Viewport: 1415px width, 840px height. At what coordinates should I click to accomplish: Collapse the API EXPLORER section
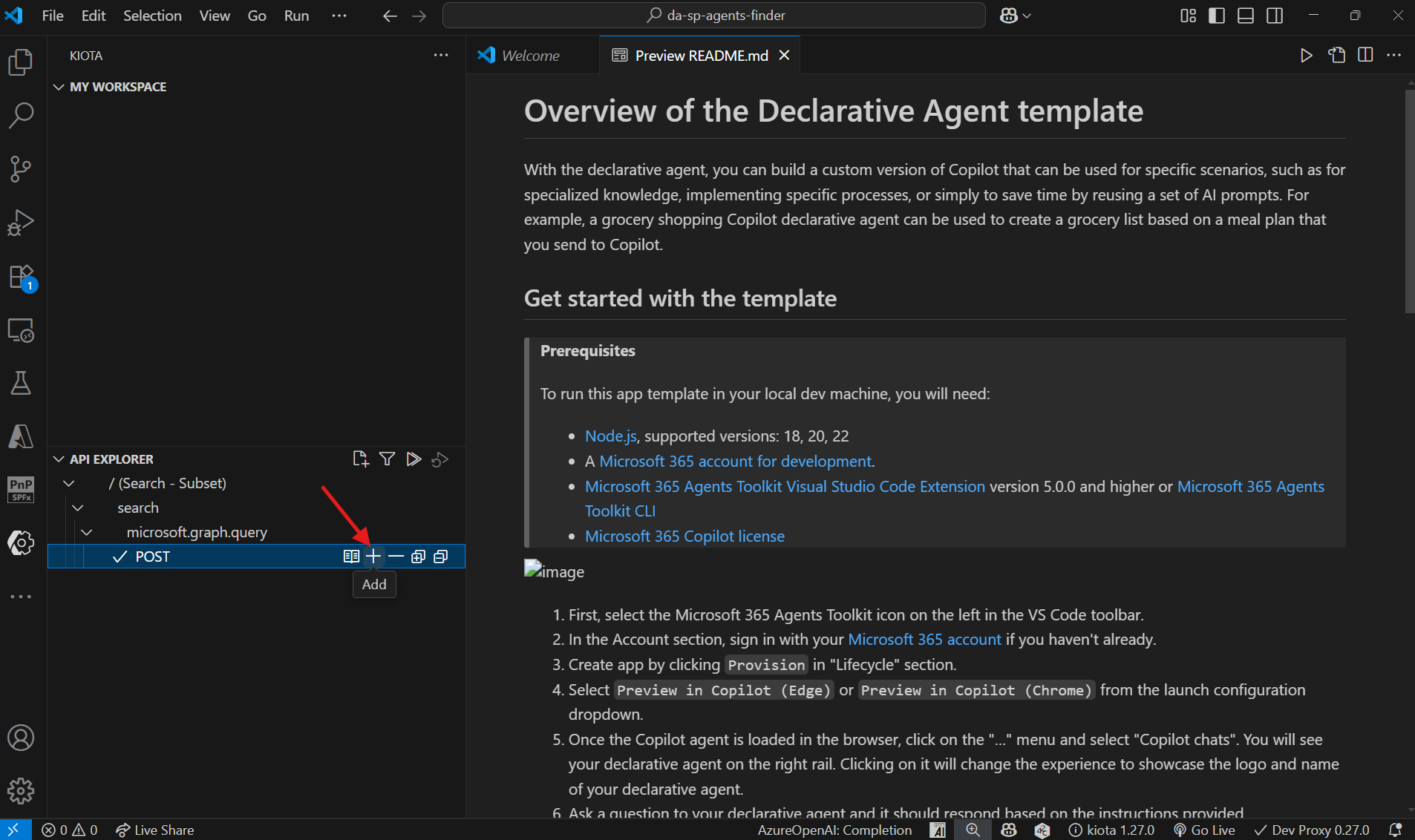point(59,459)
